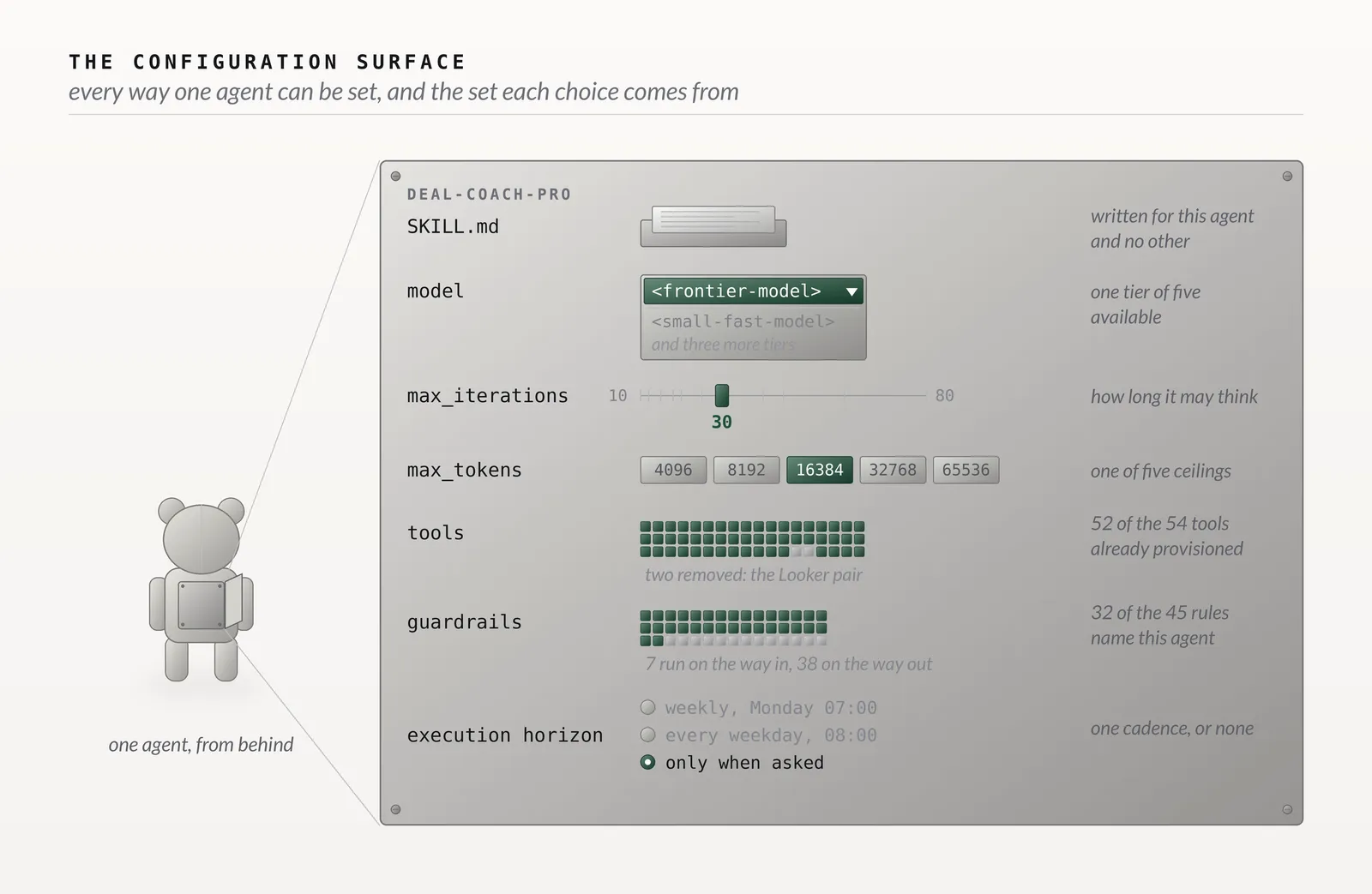The image size is (1372, 894).
Task: Set max_tokens to 32768
Action: [x=893, y=470]
